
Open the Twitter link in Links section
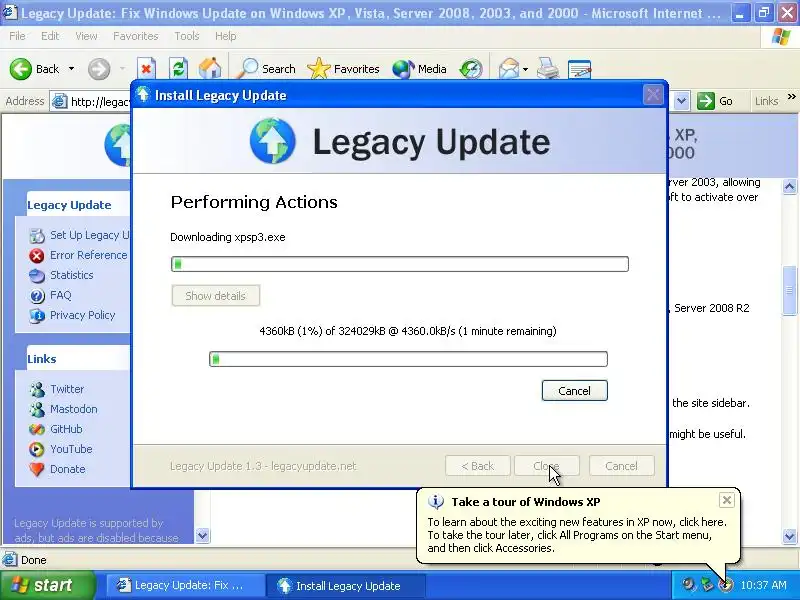66,389
